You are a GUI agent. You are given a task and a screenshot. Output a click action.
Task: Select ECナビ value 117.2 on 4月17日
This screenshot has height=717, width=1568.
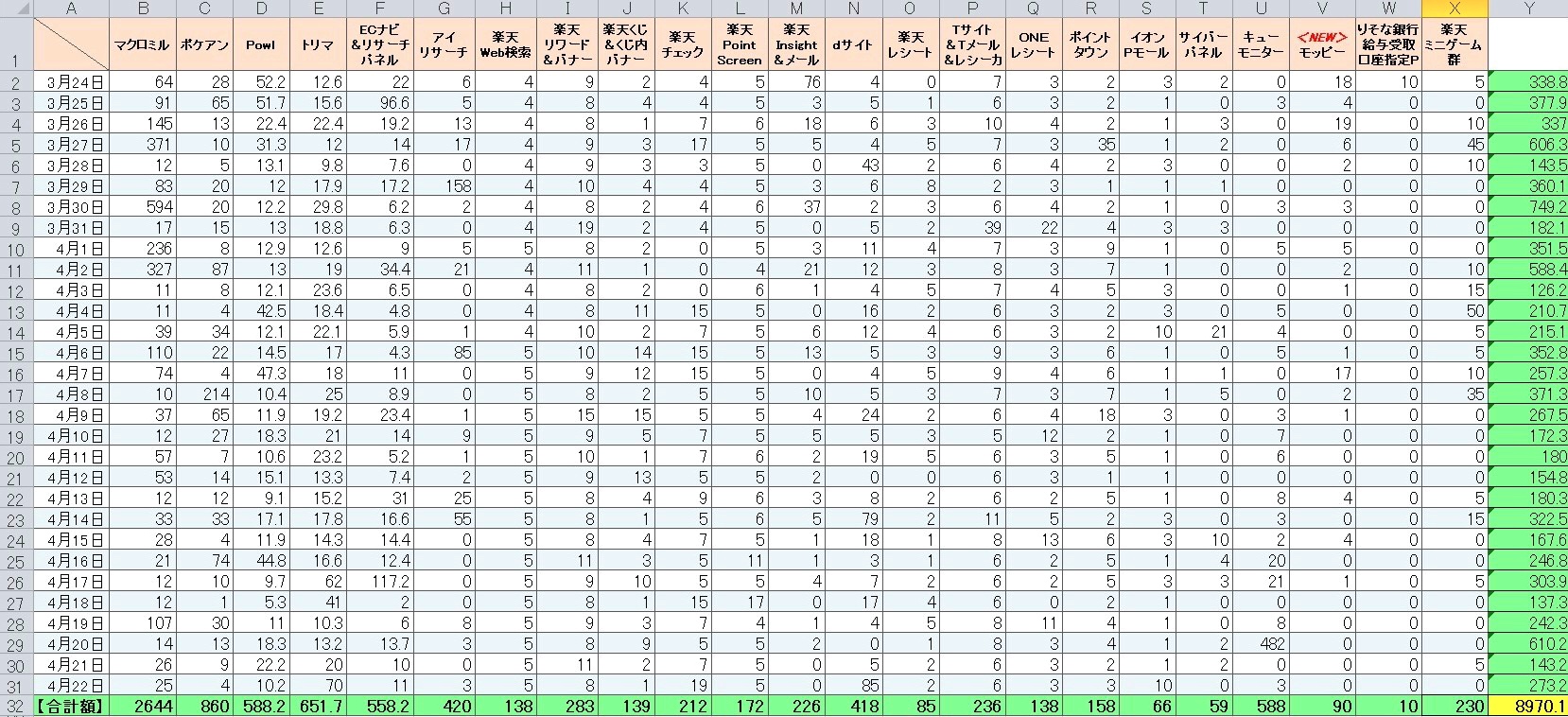coord(379,582)
